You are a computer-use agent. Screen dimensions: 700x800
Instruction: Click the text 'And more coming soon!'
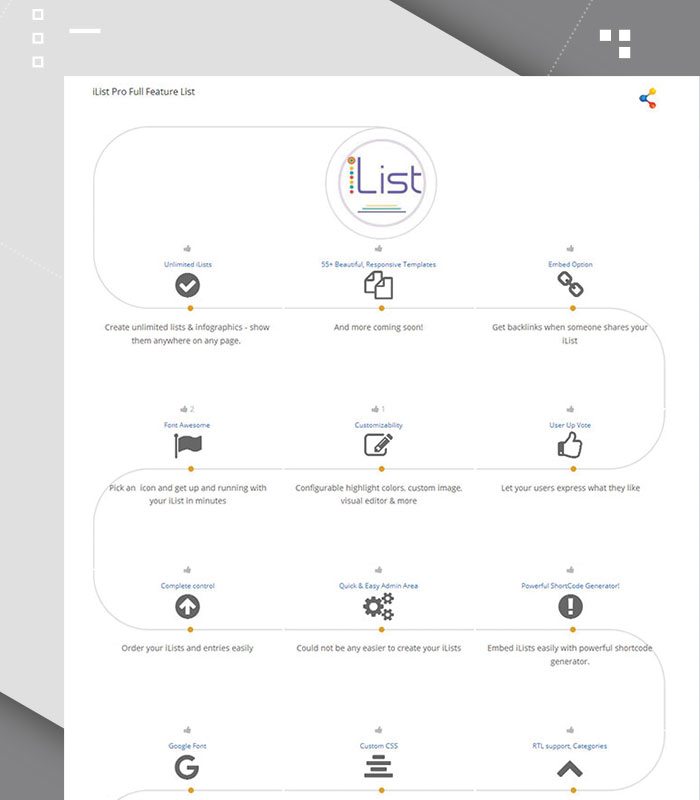click(379, 327)
